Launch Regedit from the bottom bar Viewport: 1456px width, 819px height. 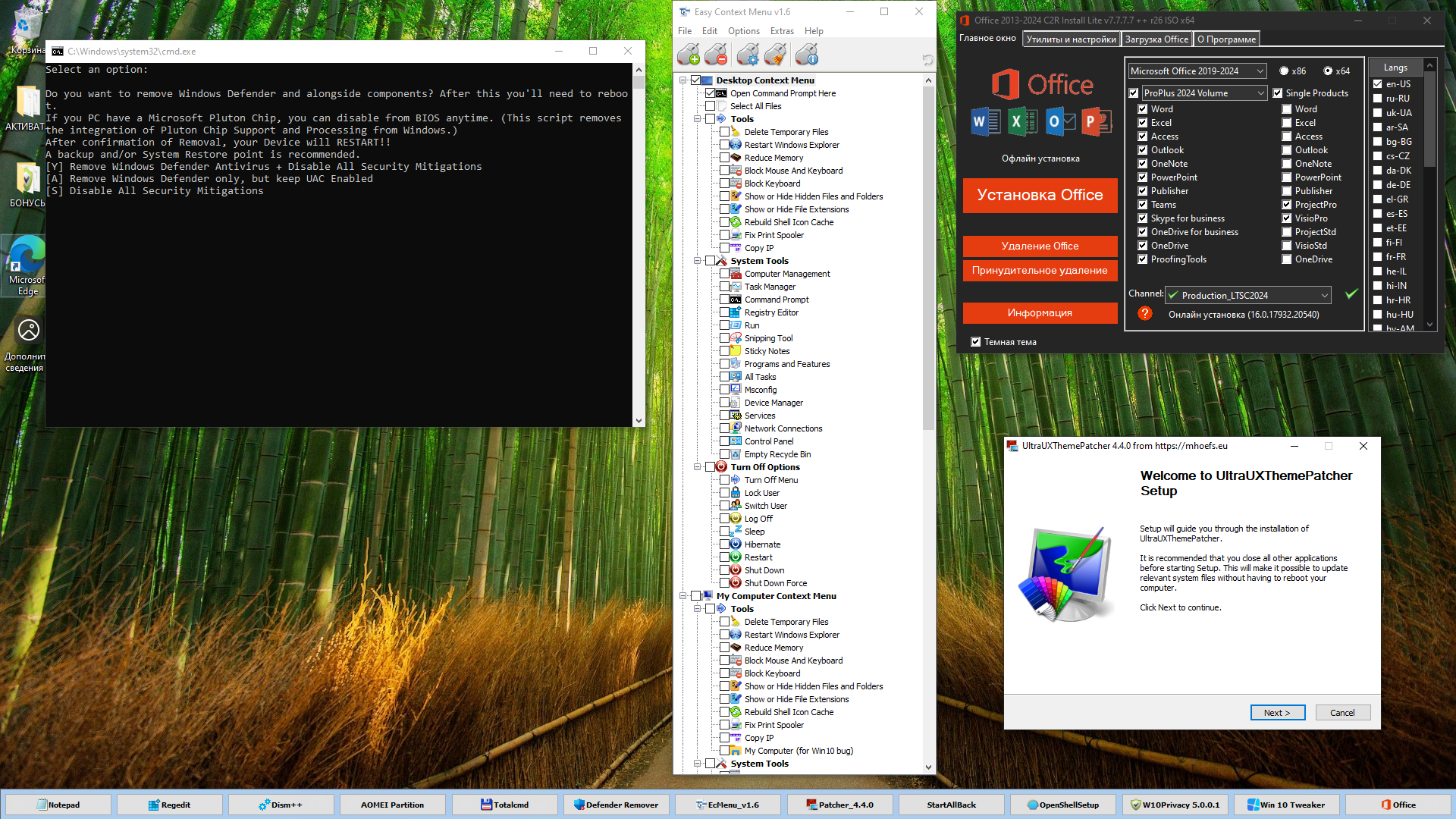point(169,805)
